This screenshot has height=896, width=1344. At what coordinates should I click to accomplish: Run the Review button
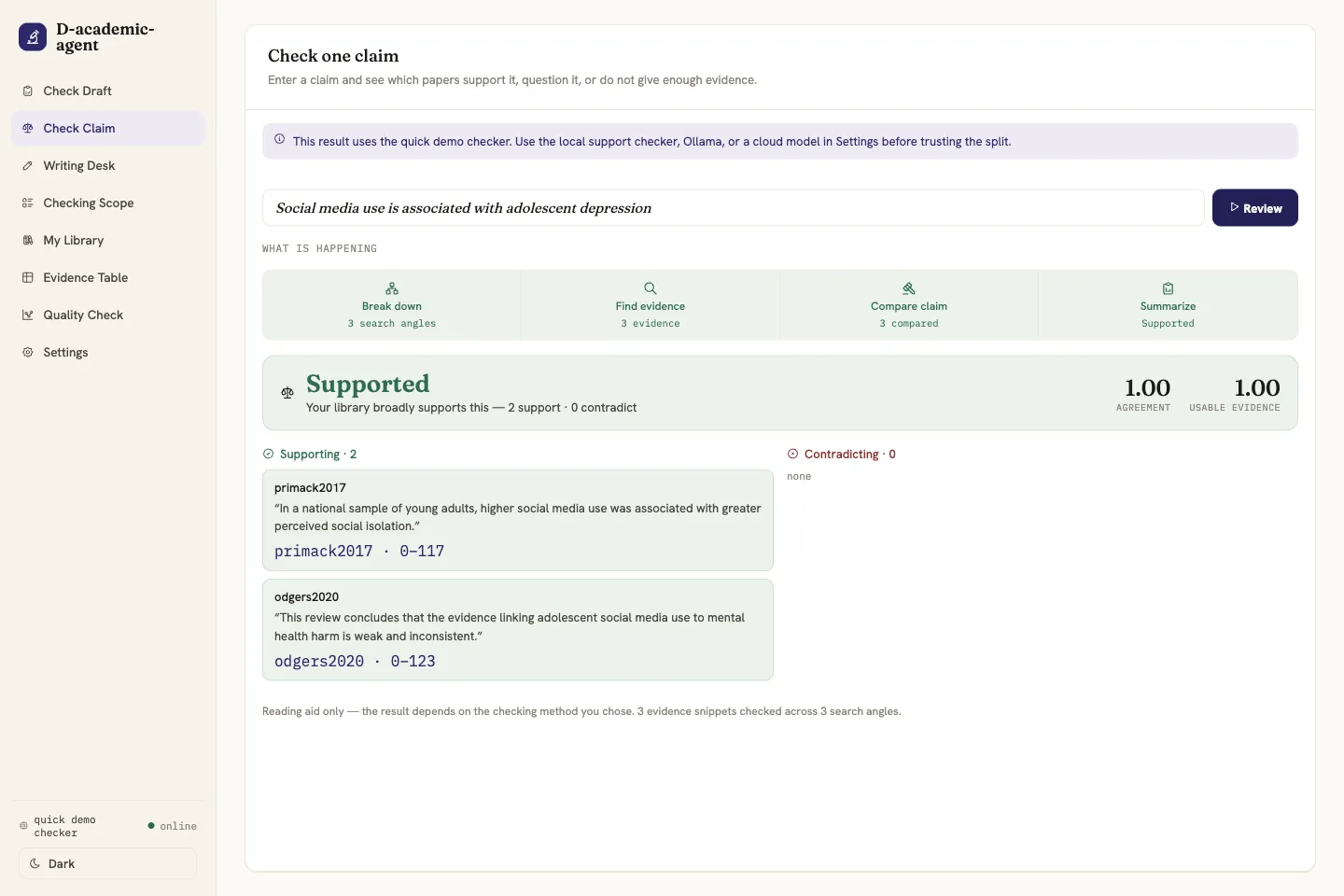1254,207
